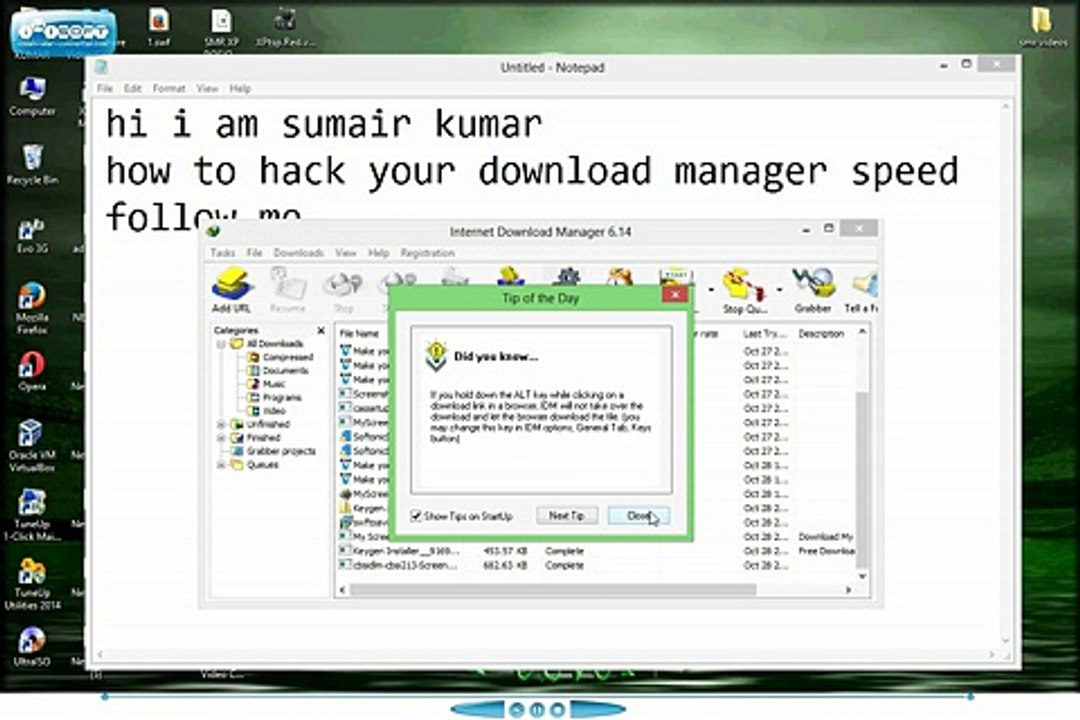The height and width of the screenshot is (720, 1080).
Task: Click the Close button in the tip dialog
Action: (638, 515)
